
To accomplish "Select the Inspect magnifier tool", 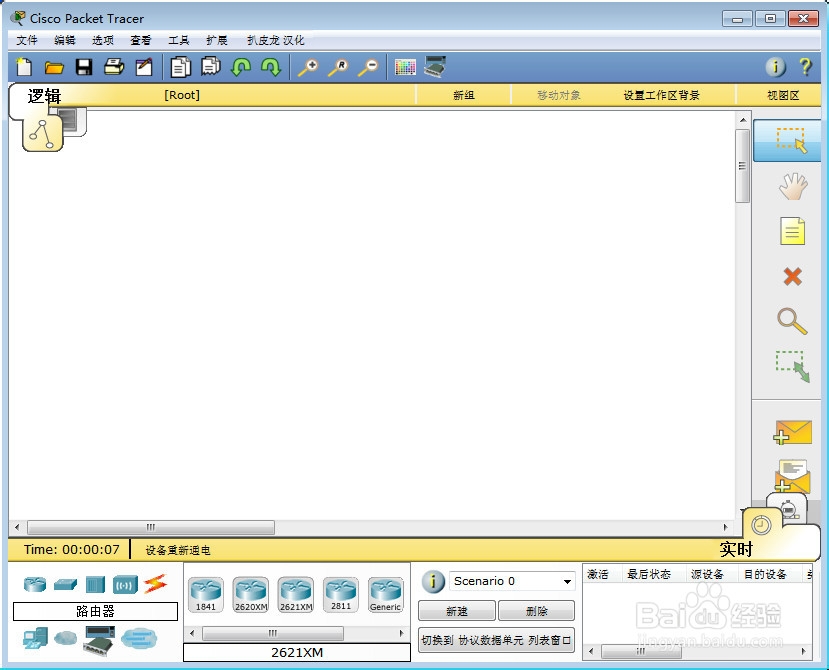I will pos(792,321).
